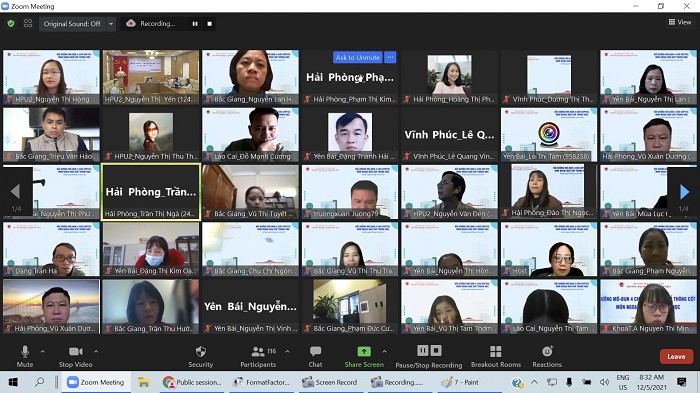Toggle Original Sound off button
Image resolution: width=700 pixels, height=393 pixels.
point(72,24)
